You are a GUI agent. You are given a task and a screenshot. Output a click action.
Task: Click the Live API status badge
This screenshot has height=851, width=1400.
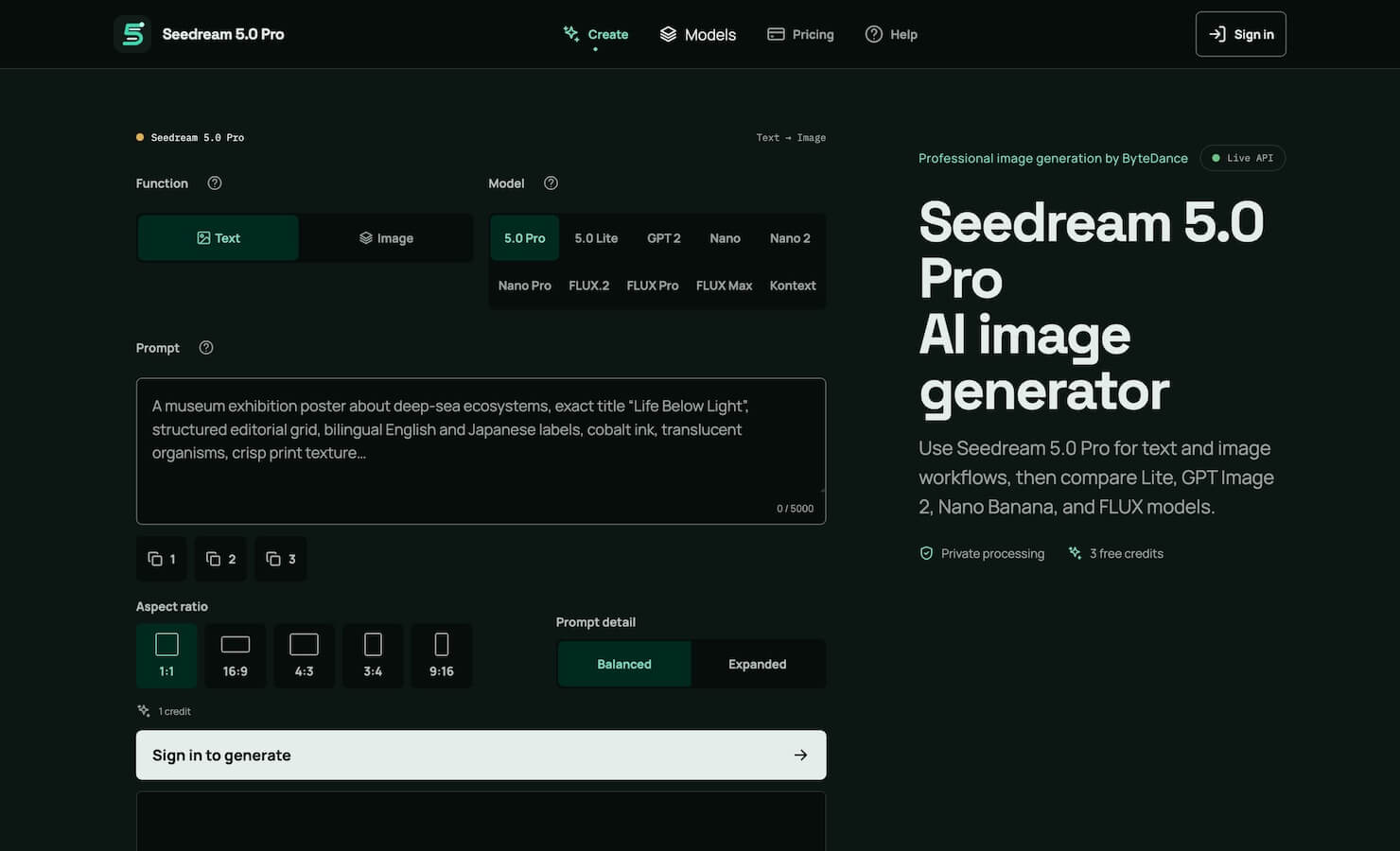click(x=1243, y=158)
